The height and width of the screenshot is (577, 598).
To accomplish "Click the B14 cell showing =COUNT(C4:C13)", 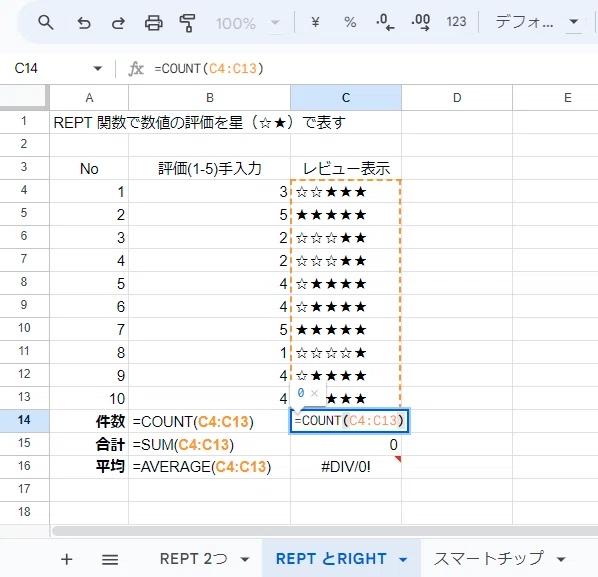I will pyautogui.click(x=209, y=421).
